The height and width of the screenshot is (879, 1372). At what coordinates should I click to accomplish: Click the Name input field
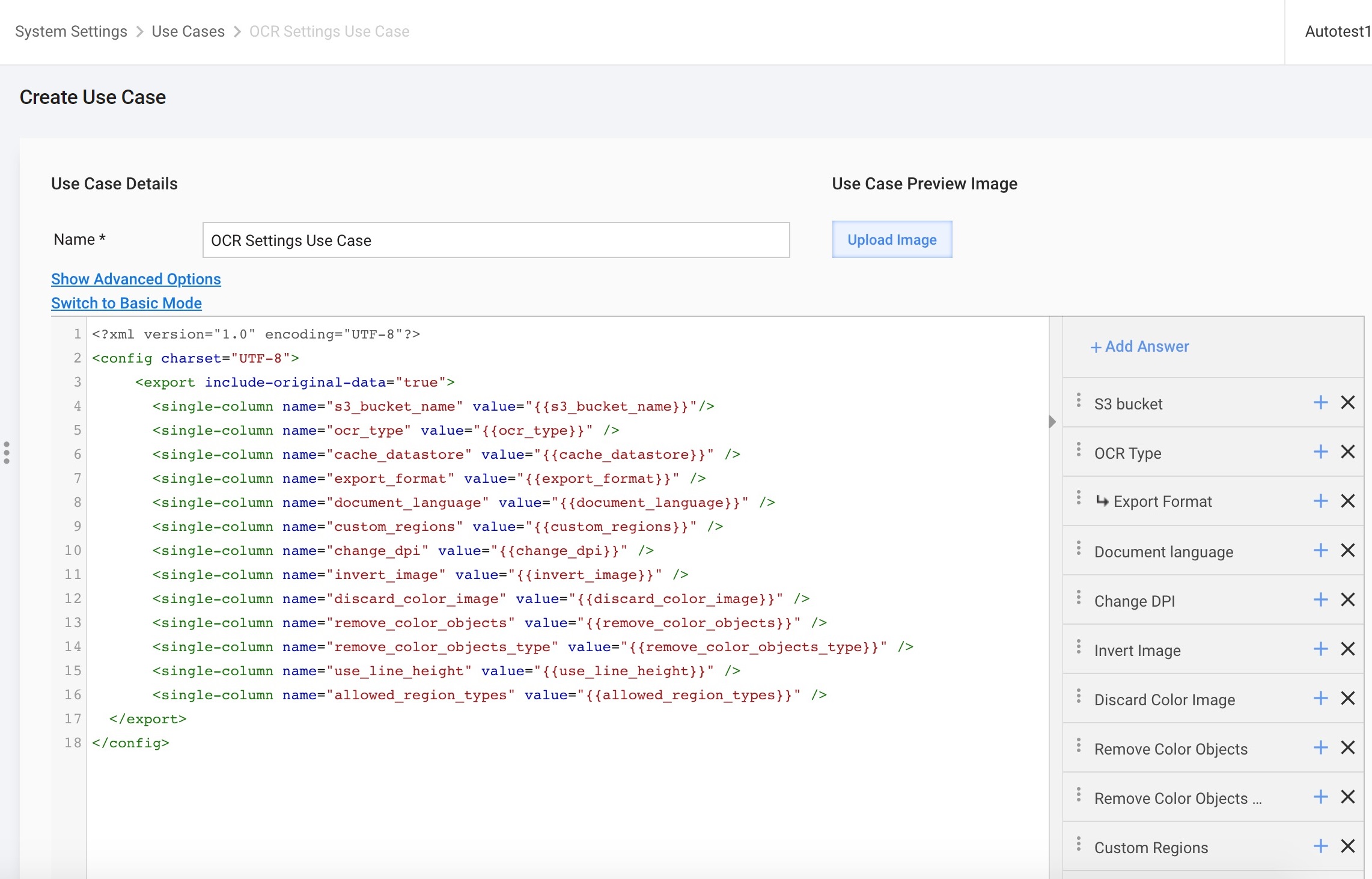click(496, 240)
